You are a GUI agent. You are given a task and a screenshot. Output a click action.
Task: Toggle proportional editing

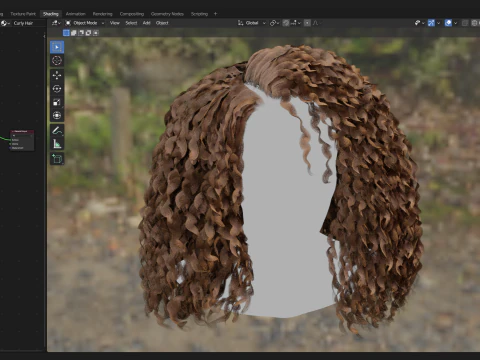(307, 23)
